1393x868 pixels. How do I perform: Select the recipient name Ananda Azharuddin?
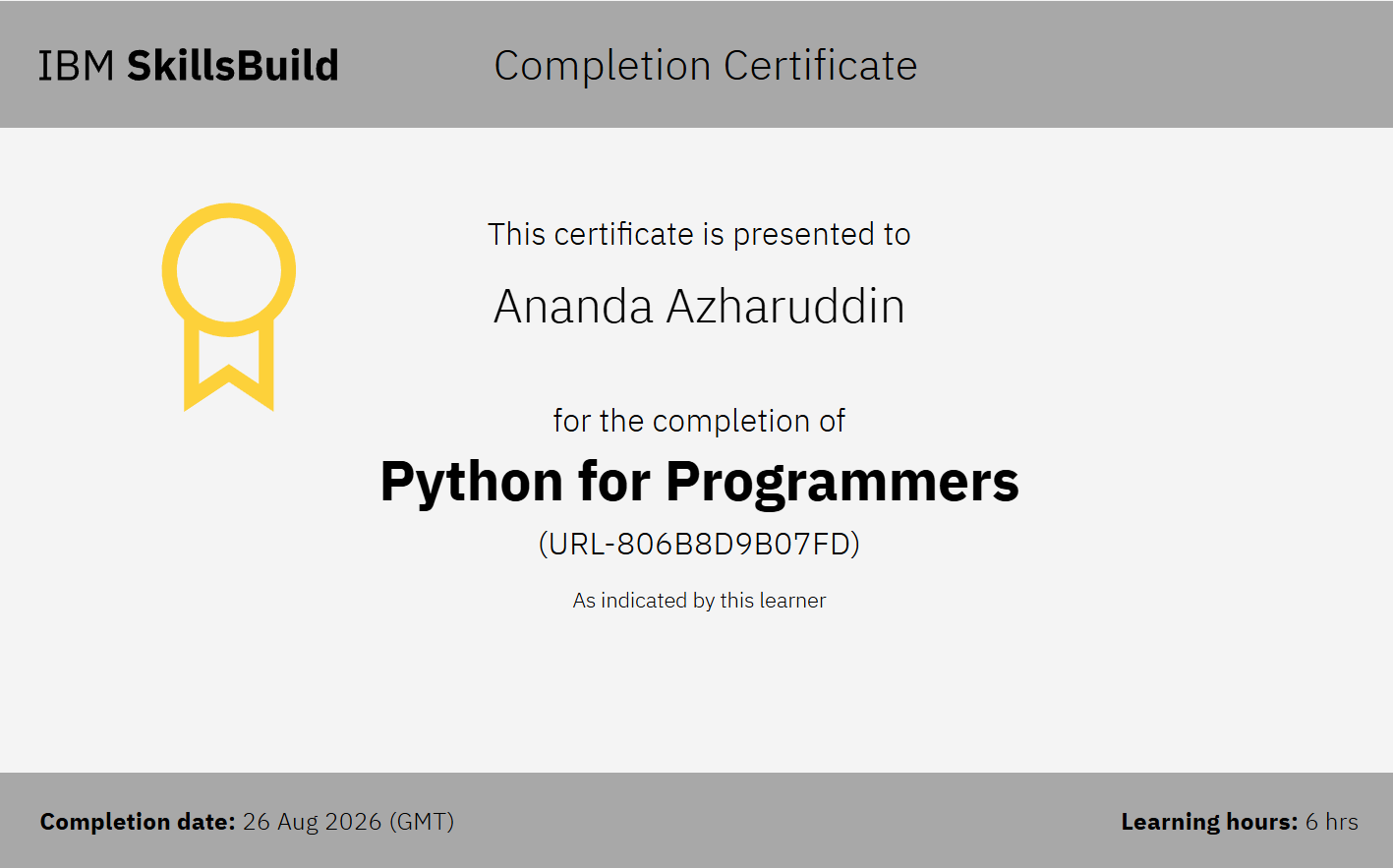pyautogui.click(x=699, y=306)
